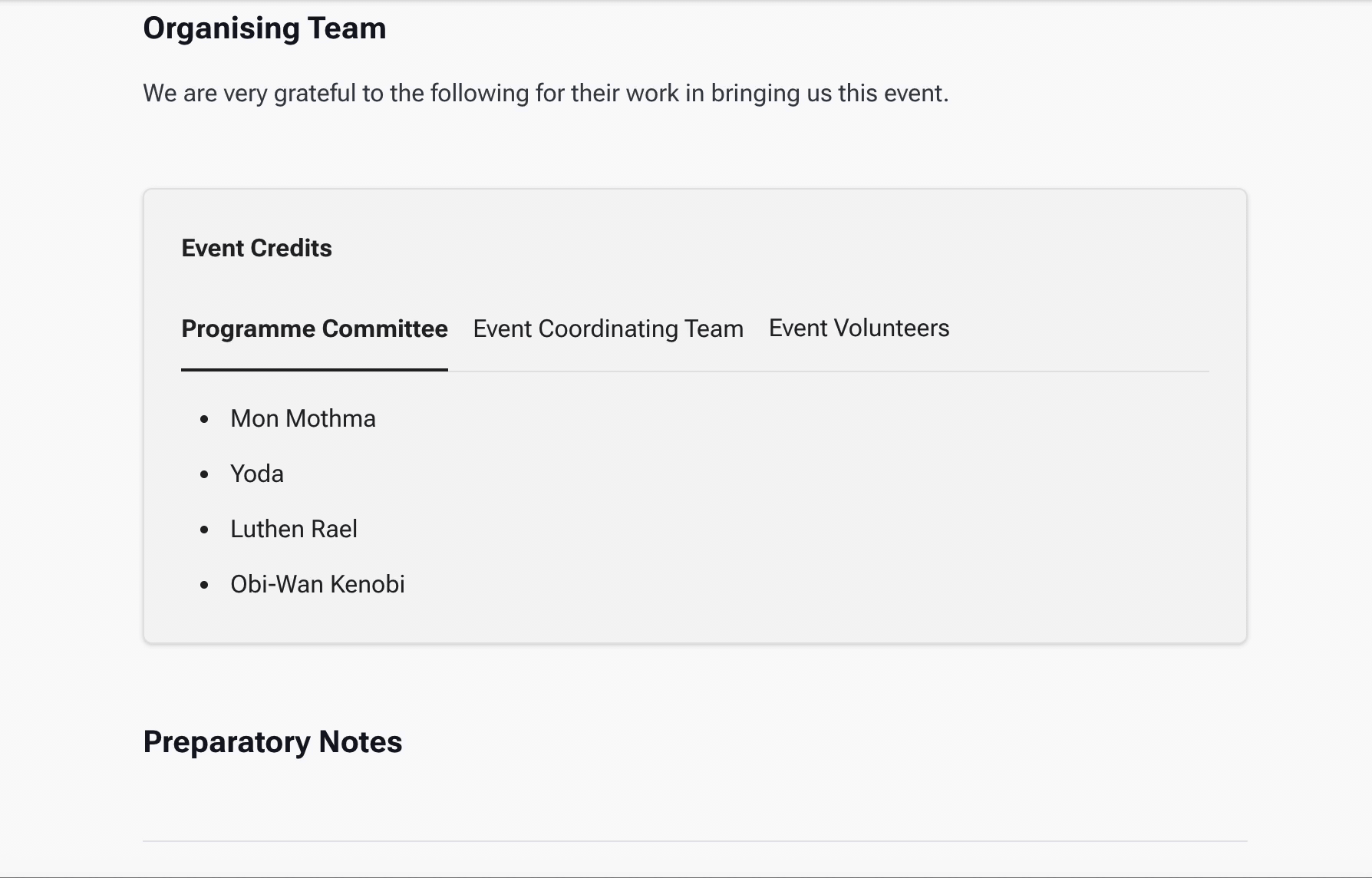Image resolution: width=1372 pixels, height=878 pixels.
Task: Click the bullet marker next to Yoda
Action: 204,474
